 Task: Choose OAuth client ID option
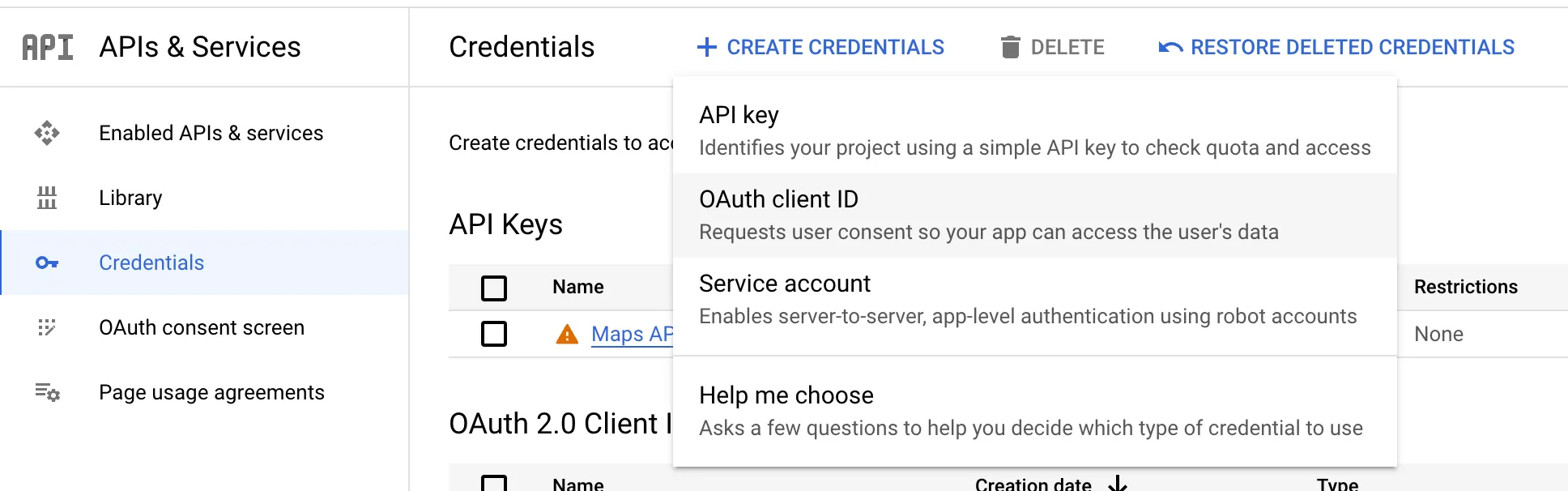click(1035, 216)
